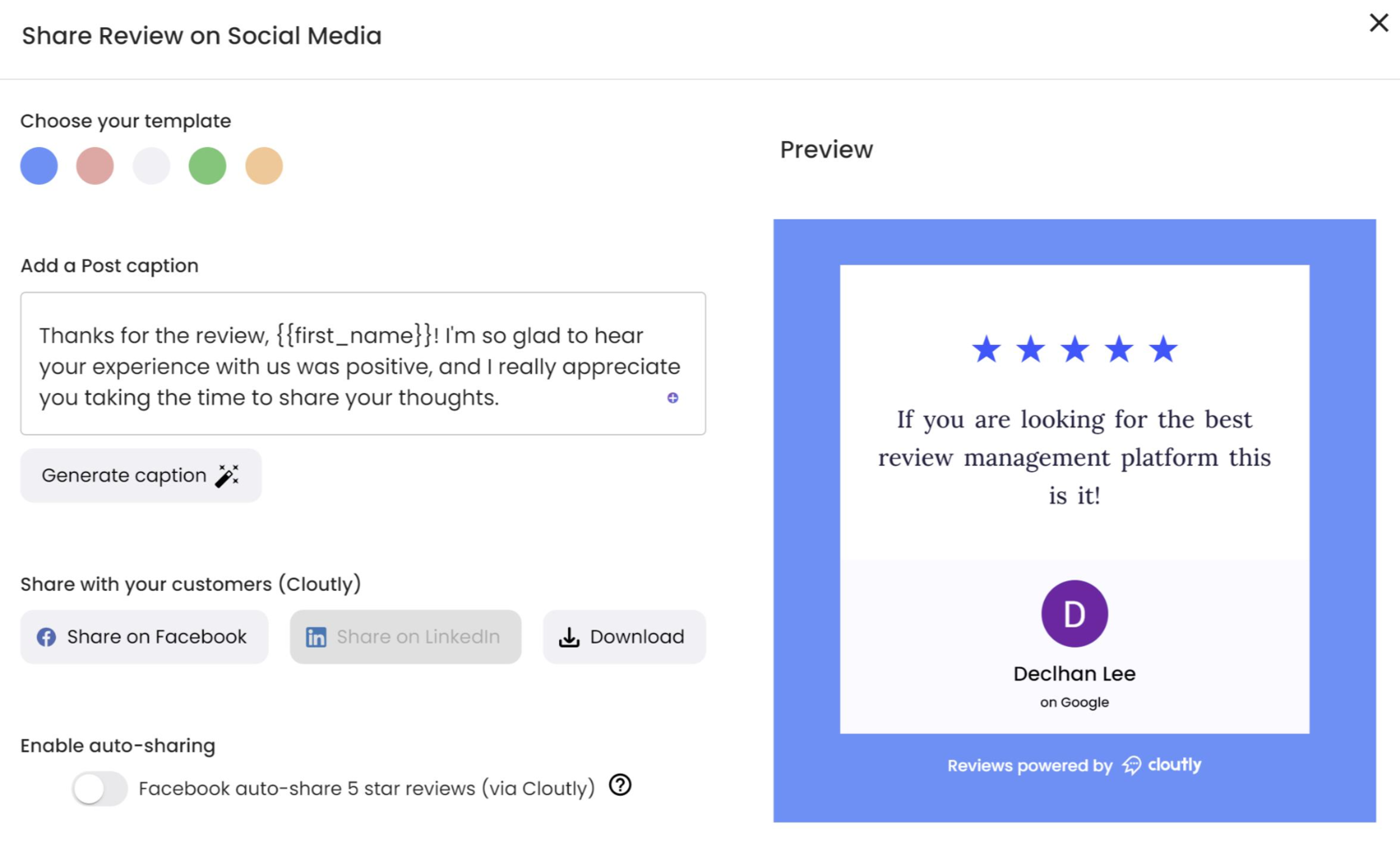1400x844 pixels.
Task: Click the reviewer name Declhan Lee
Action: [x=1074, y=674]
